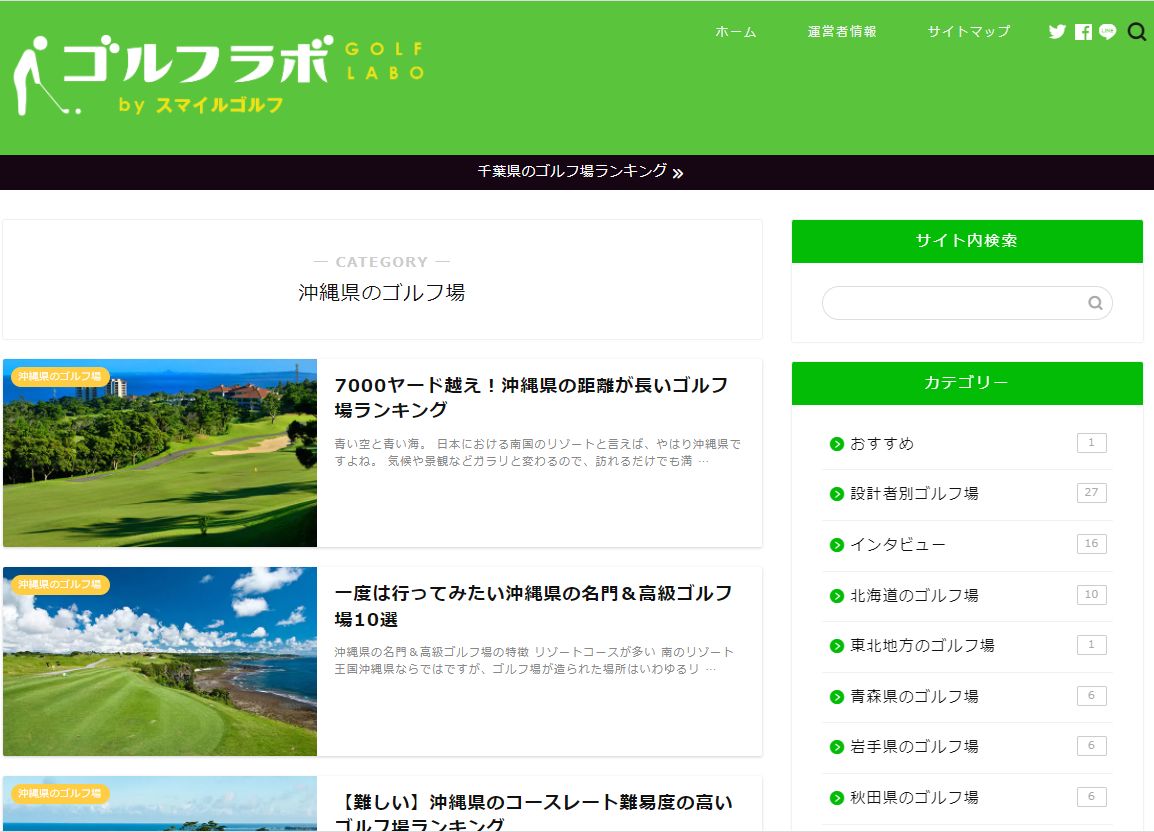1154x832 pixels.
Task: Open the コースレート難易度 ranking article title
Action: click(534, 812)
